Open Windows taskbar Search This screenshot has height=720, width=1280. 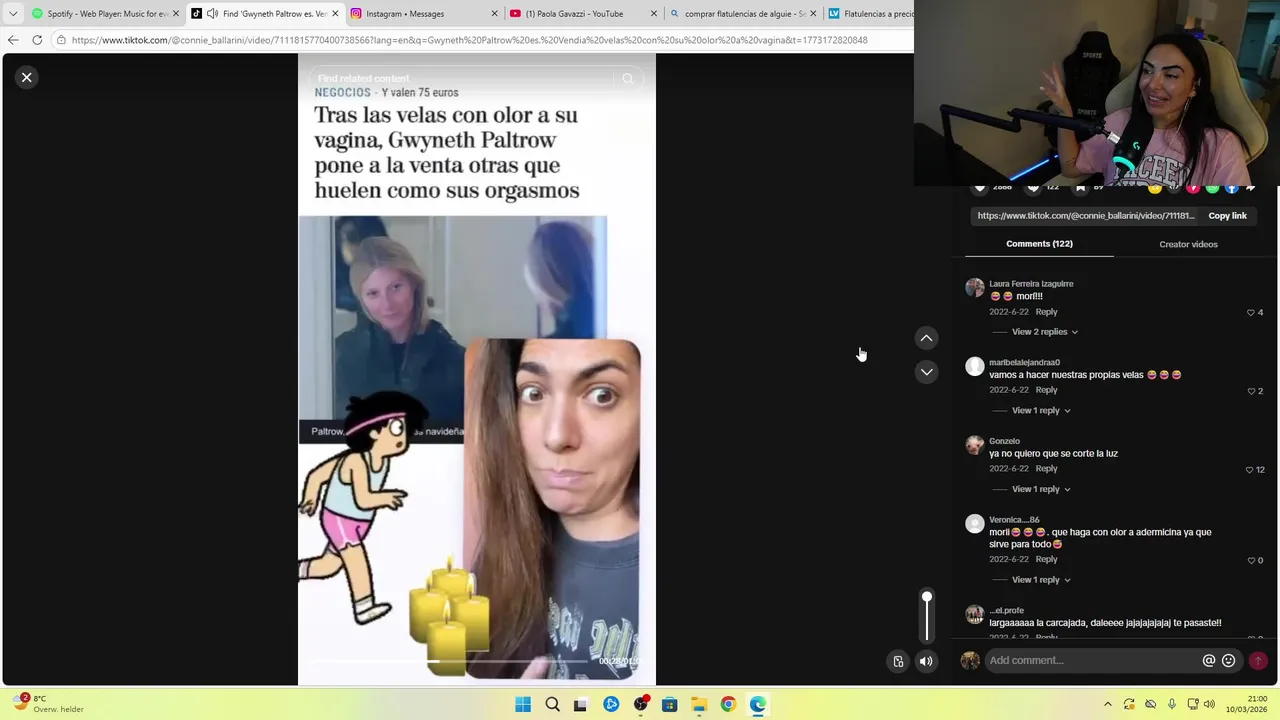click(x=552, y=704)
